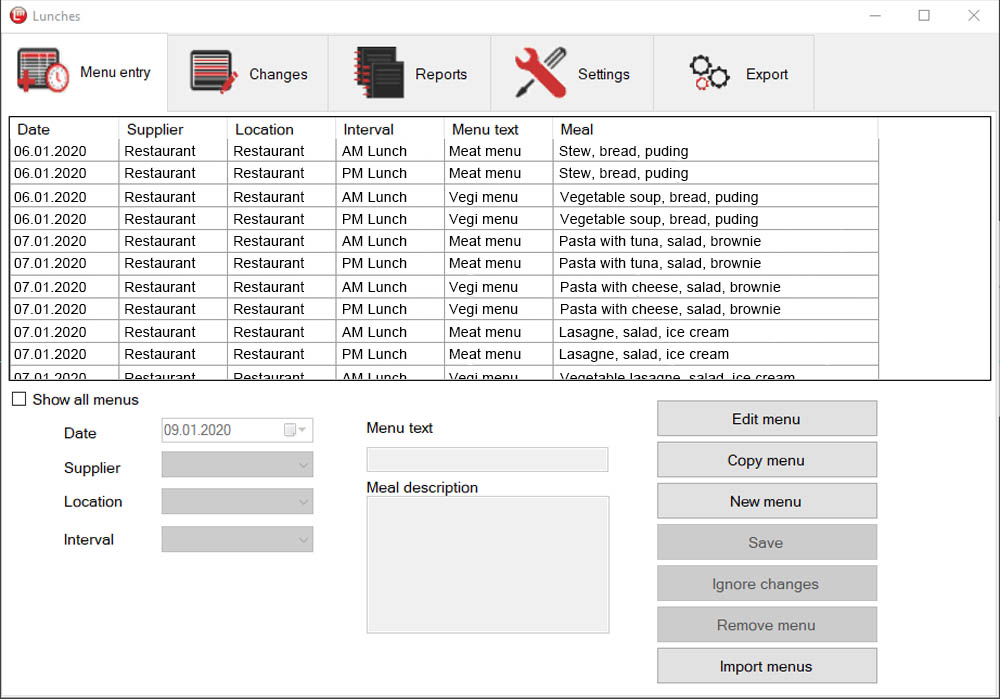Image resolution: width=1000 pixels, height=699 pixels.
Task: Select the 06.01.2020 AM Lunch Meat menu row
Action: [444, 151]
